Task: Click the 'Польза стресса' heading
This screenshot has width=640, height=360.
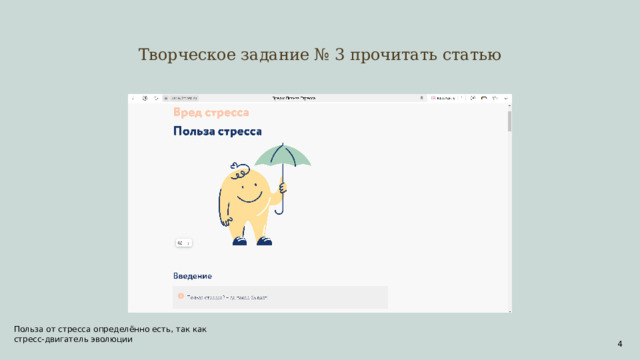Action: (218, 131)
